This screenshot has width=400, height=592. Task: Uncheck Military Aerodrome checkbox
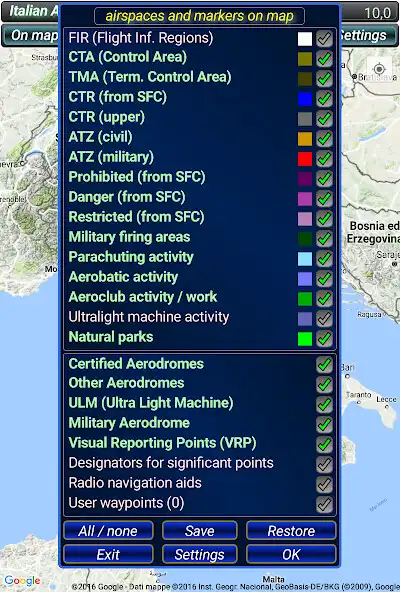pos(324,424)
